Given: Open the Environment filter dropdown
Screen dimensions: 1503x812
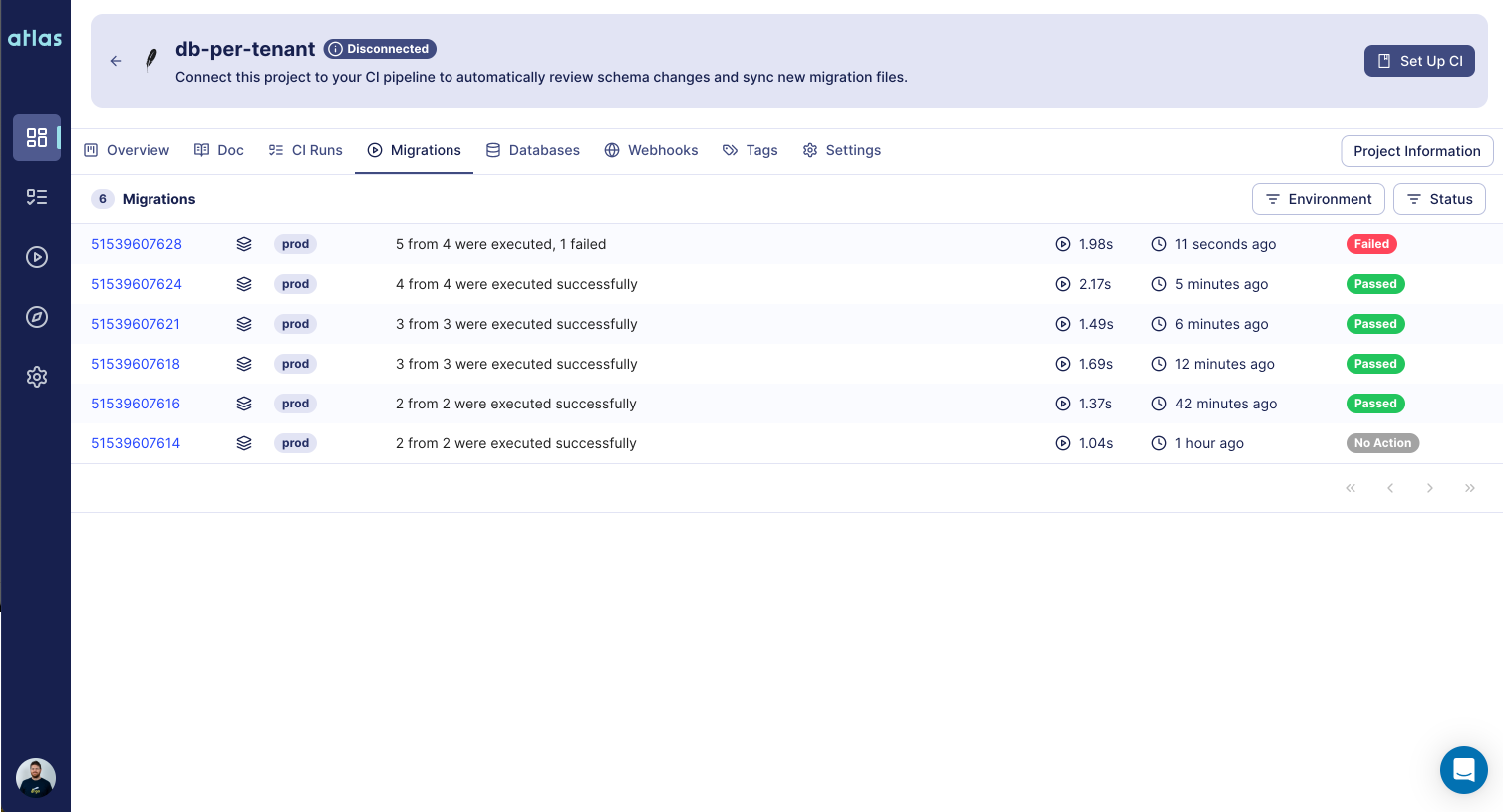Looking at the screenshot, I should [x=1318, y=199].
